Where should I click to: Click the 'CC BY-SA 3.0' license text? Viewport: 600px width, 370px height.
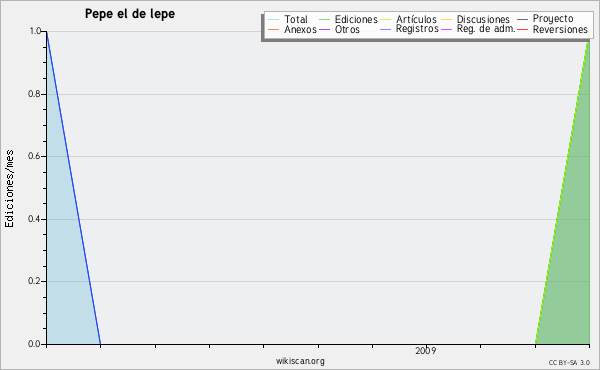coord(569,362)
